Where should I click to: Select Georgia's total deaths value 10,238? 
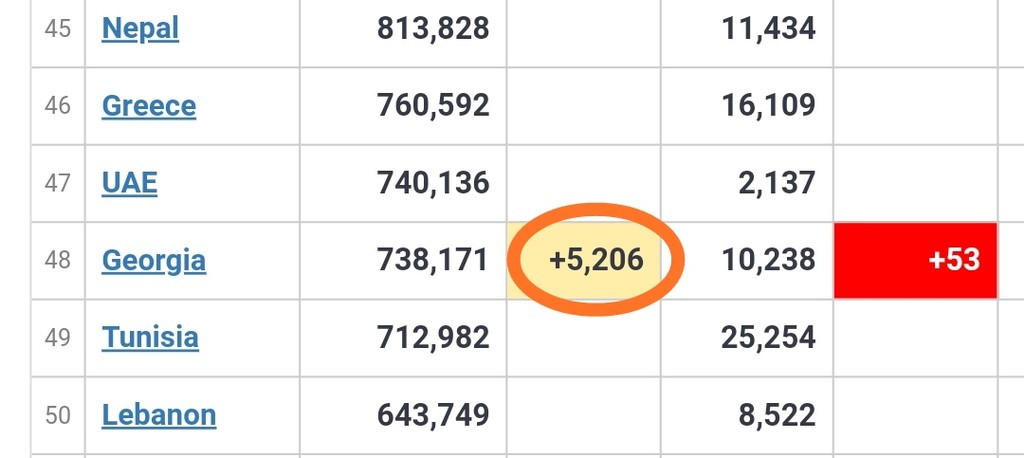768,261
